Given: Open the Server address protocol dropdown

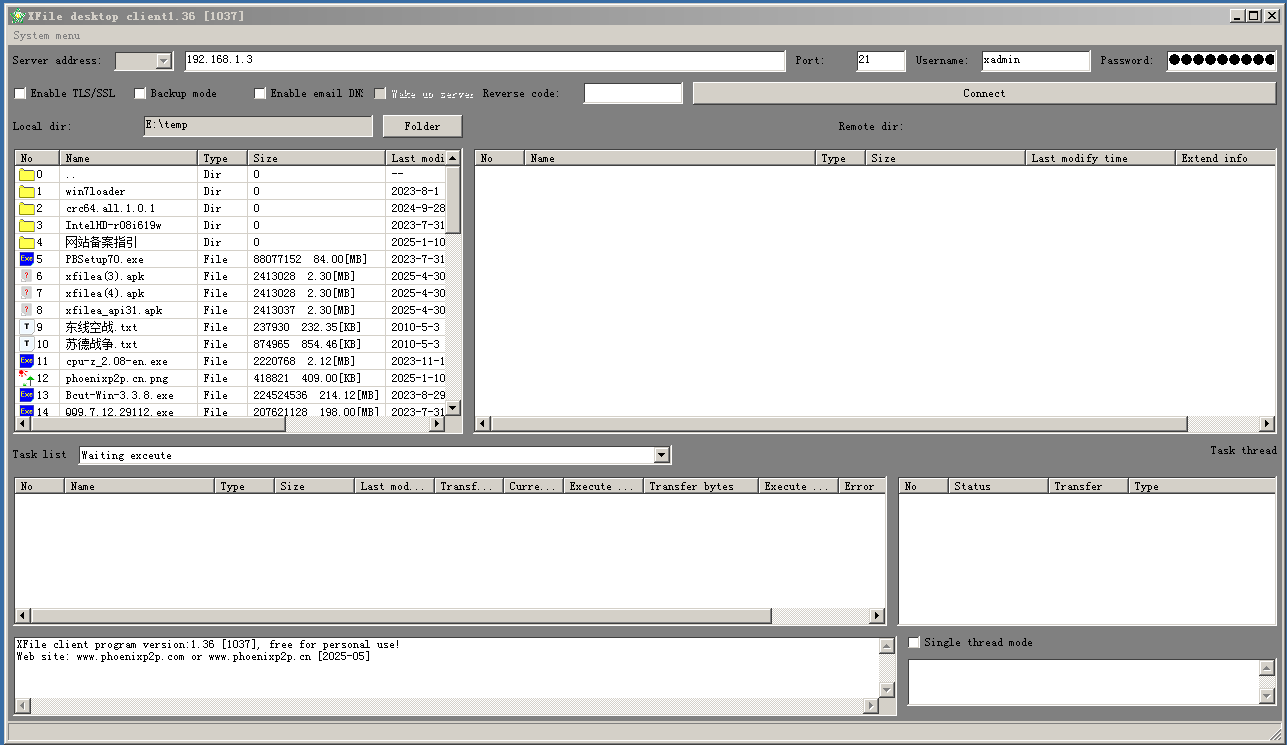Looking at the screenshot, I should pyautogui.click(x=164, y=62).
